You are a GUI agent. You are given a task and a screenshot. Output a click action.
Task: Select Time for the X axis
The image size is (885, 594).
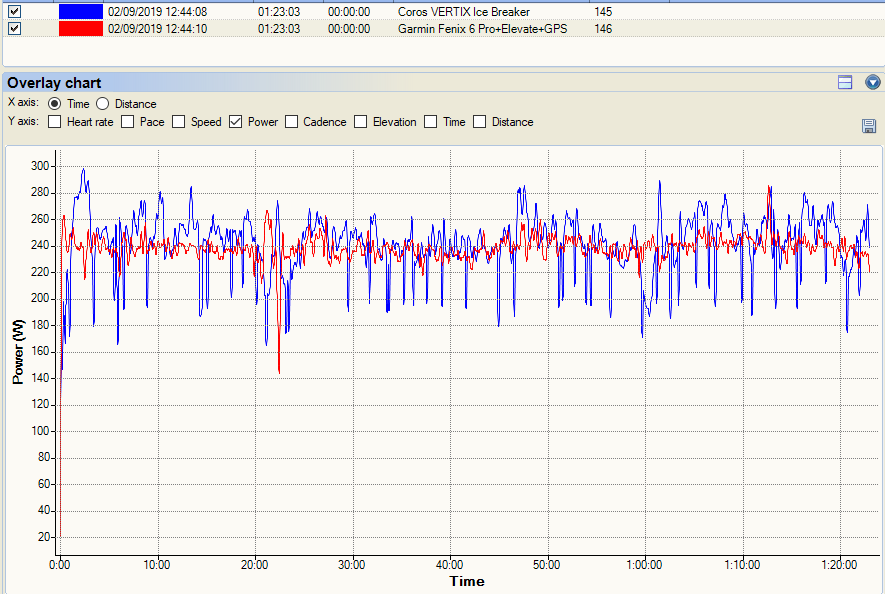55,104
